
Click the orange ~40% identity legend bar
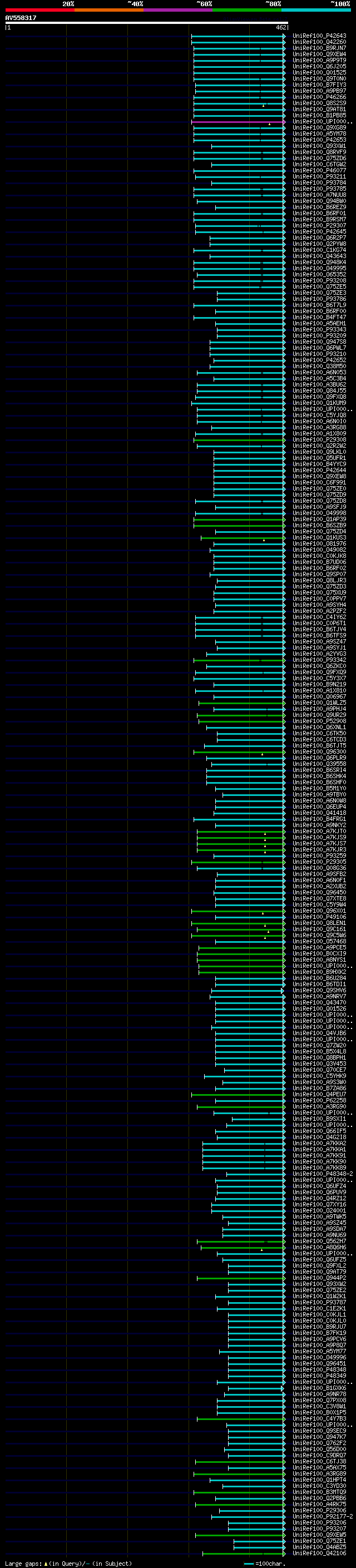[x=109, y=10]
